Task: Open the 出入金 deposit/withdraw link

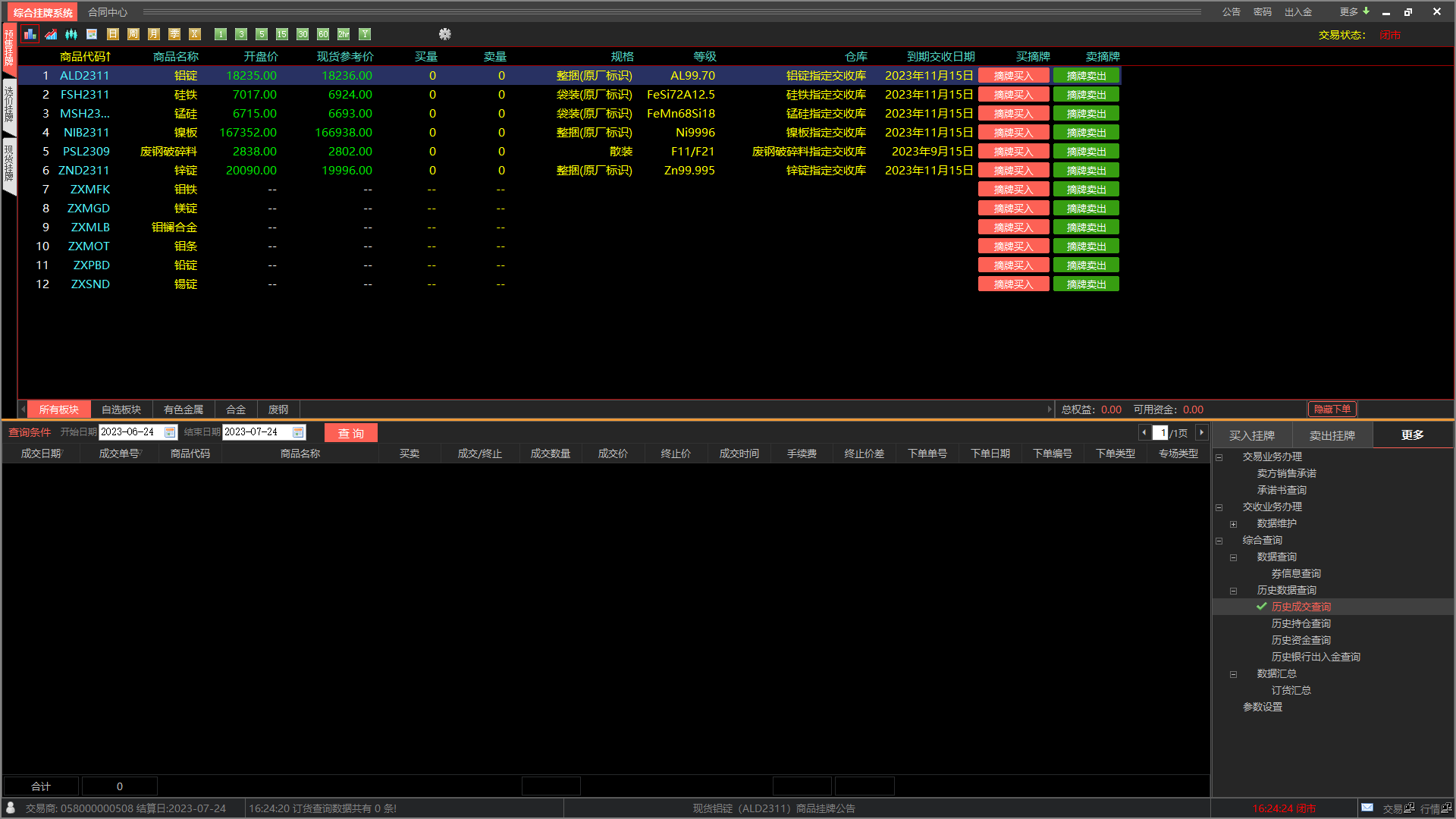Action: pos(1298,12)
